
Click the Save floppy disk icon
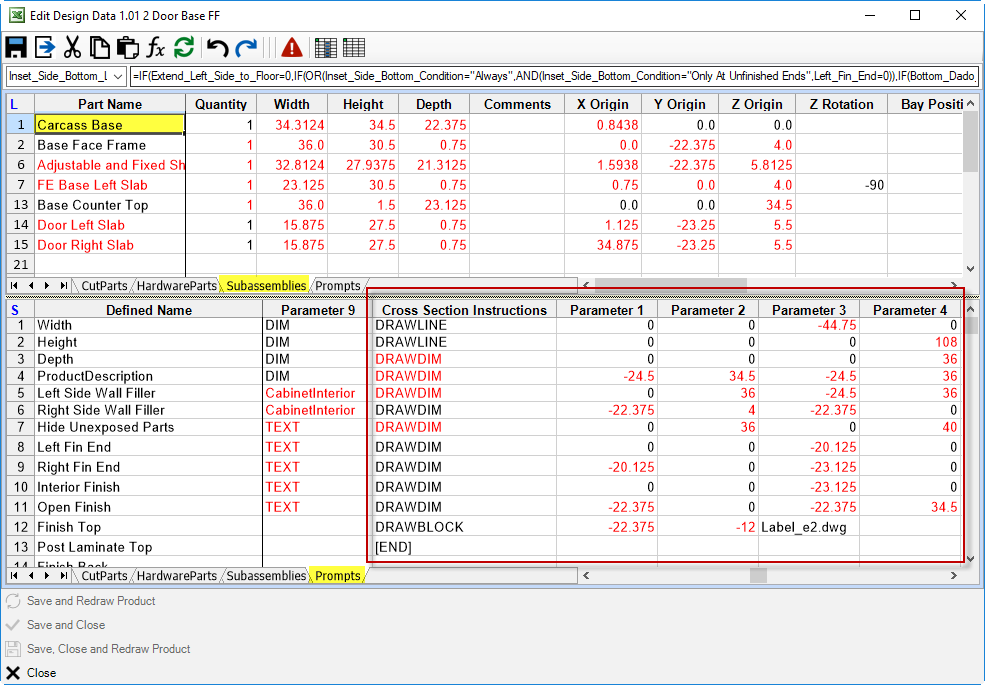(16, 48)
